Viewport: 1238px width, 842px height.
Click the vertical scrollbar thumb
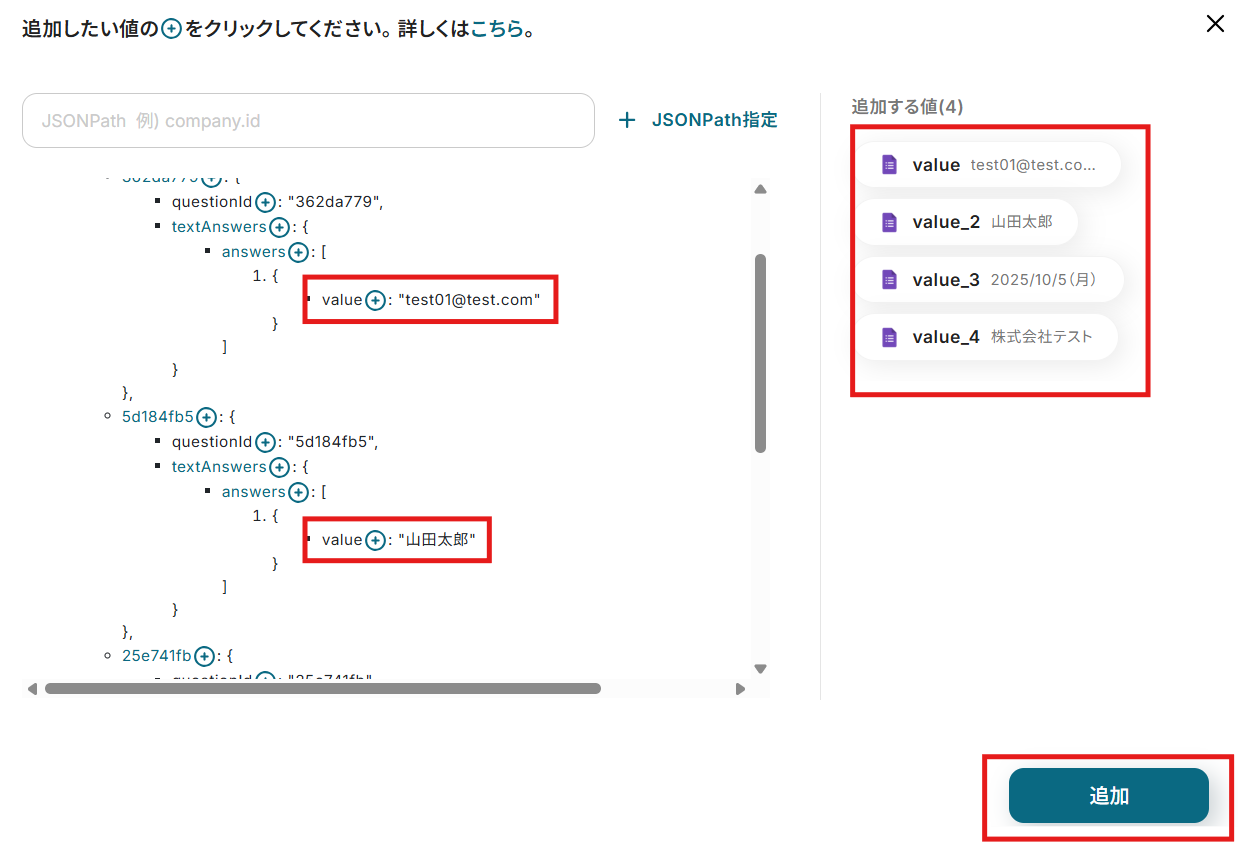760,353
